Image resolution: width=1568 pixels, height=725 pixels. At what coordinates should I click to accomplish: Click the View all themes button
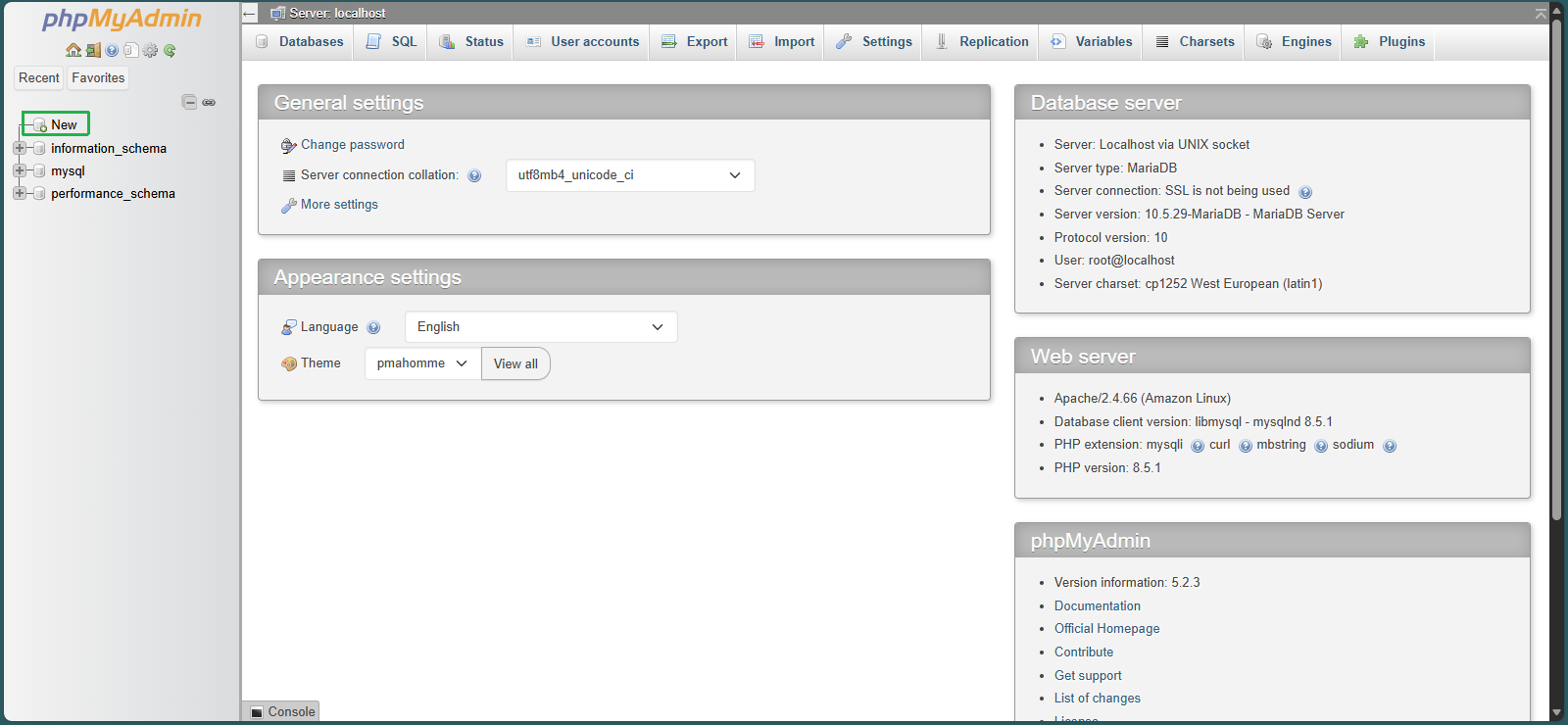click(x=515, y=363)
